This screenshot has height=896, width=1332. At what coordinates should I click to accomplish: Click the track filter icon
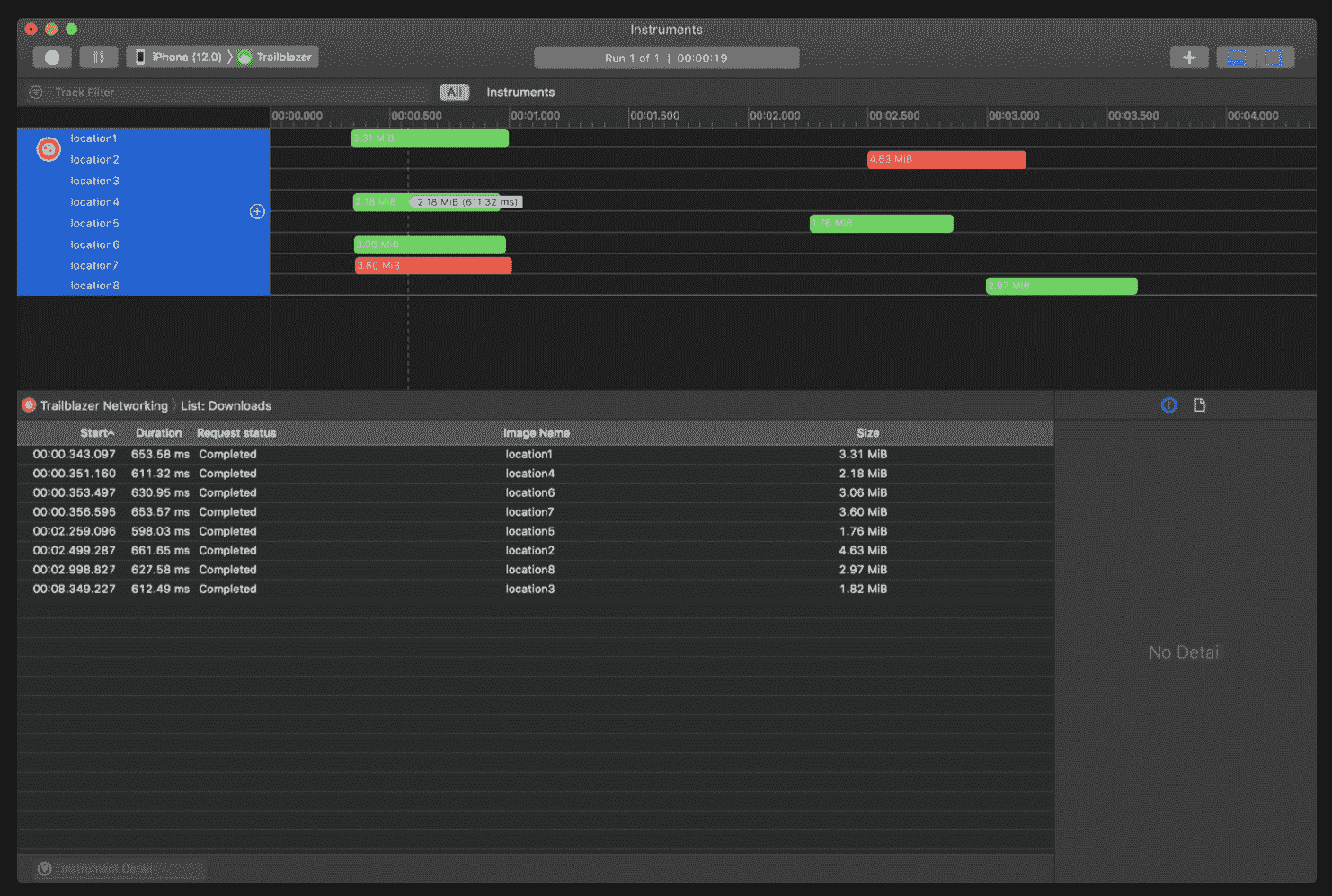(36, 93)
